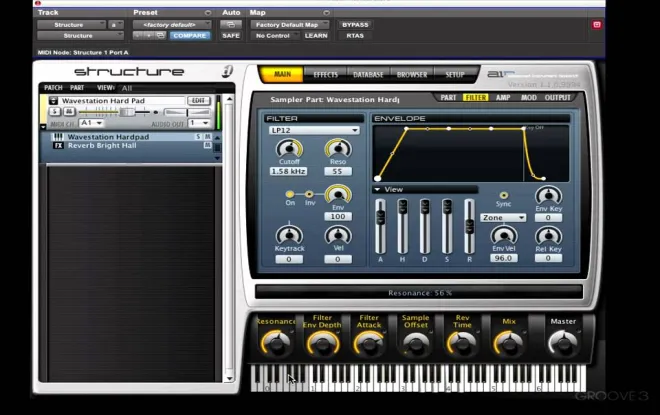Click the Attack (A) envelope slider
This screenshot has height=415, width=660.
pos(380,226)
